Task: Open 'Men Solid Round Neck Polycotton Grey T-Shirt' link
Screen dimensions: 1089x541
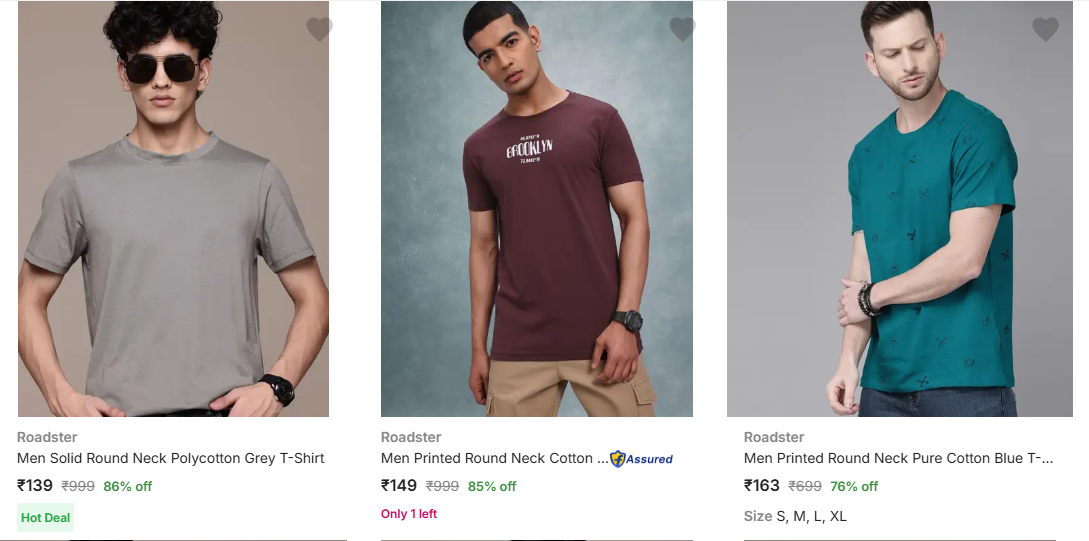Action: [x=171, y=458]
